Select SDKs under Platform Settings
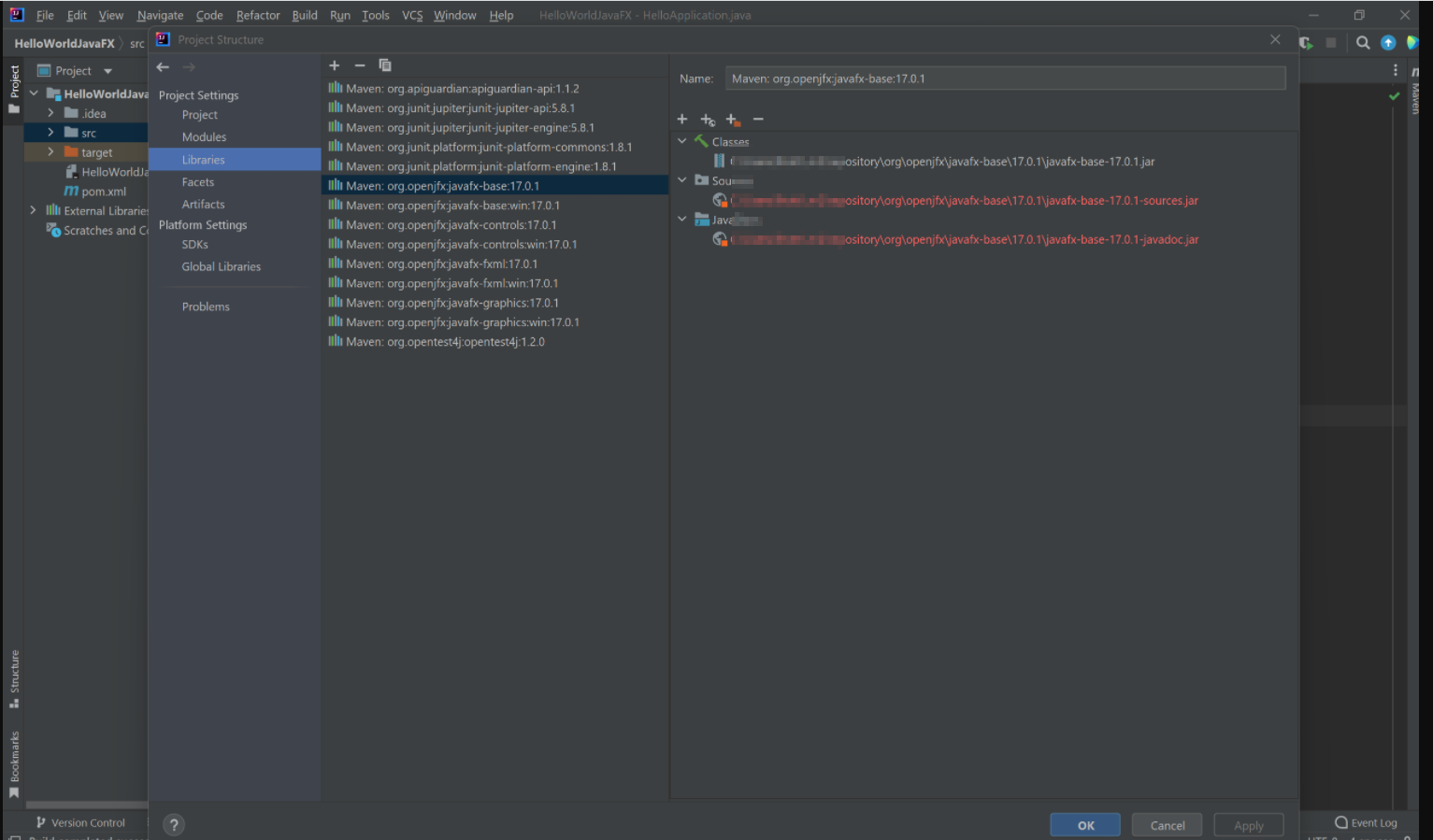The height and width of the screenshot is (840, 1433). pos(195,245)
